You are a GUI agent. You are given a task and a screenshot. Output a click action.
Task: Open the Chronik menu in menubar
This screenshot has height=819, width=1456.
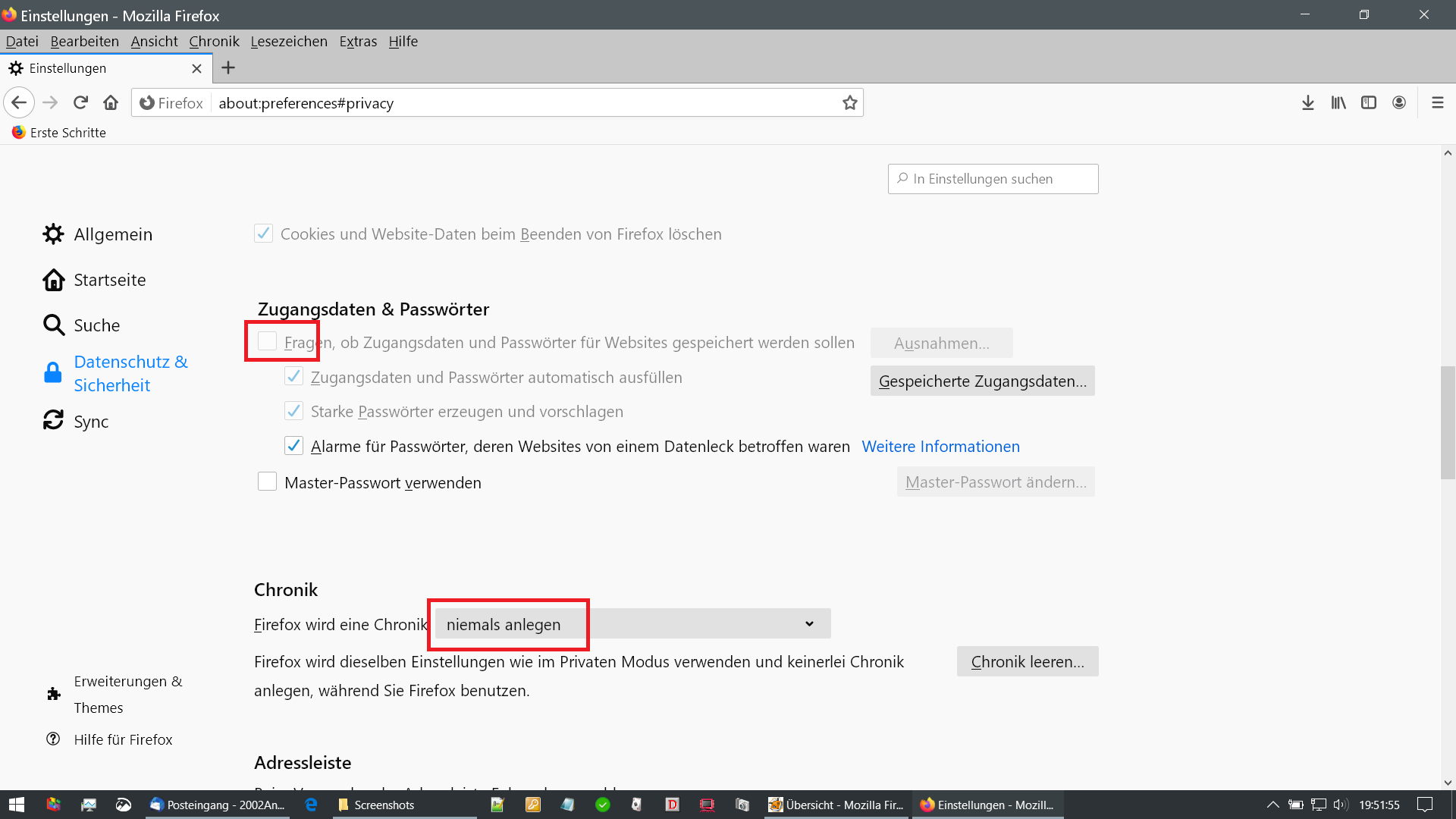point(214,41)
